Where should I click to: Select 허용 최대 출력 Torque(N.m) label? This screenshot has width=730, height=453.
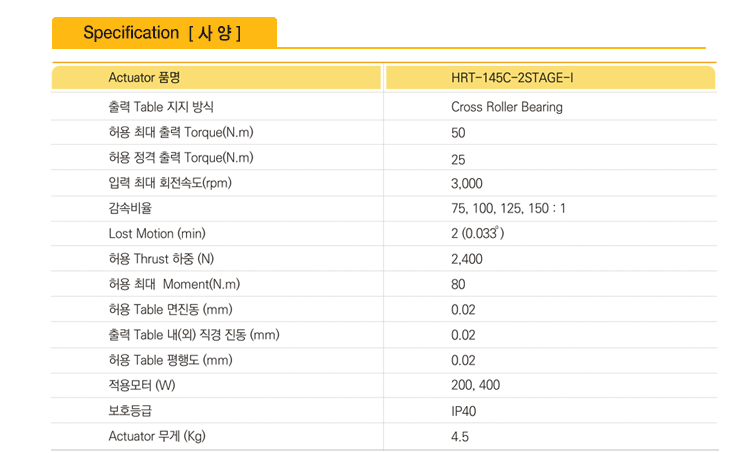[181, 132]
